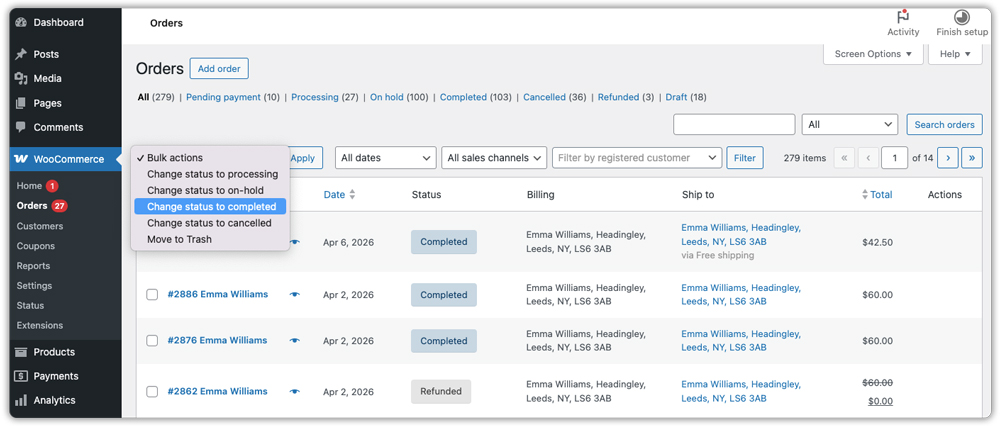Open order #2886 Emma Williams

tap(218, 295)
